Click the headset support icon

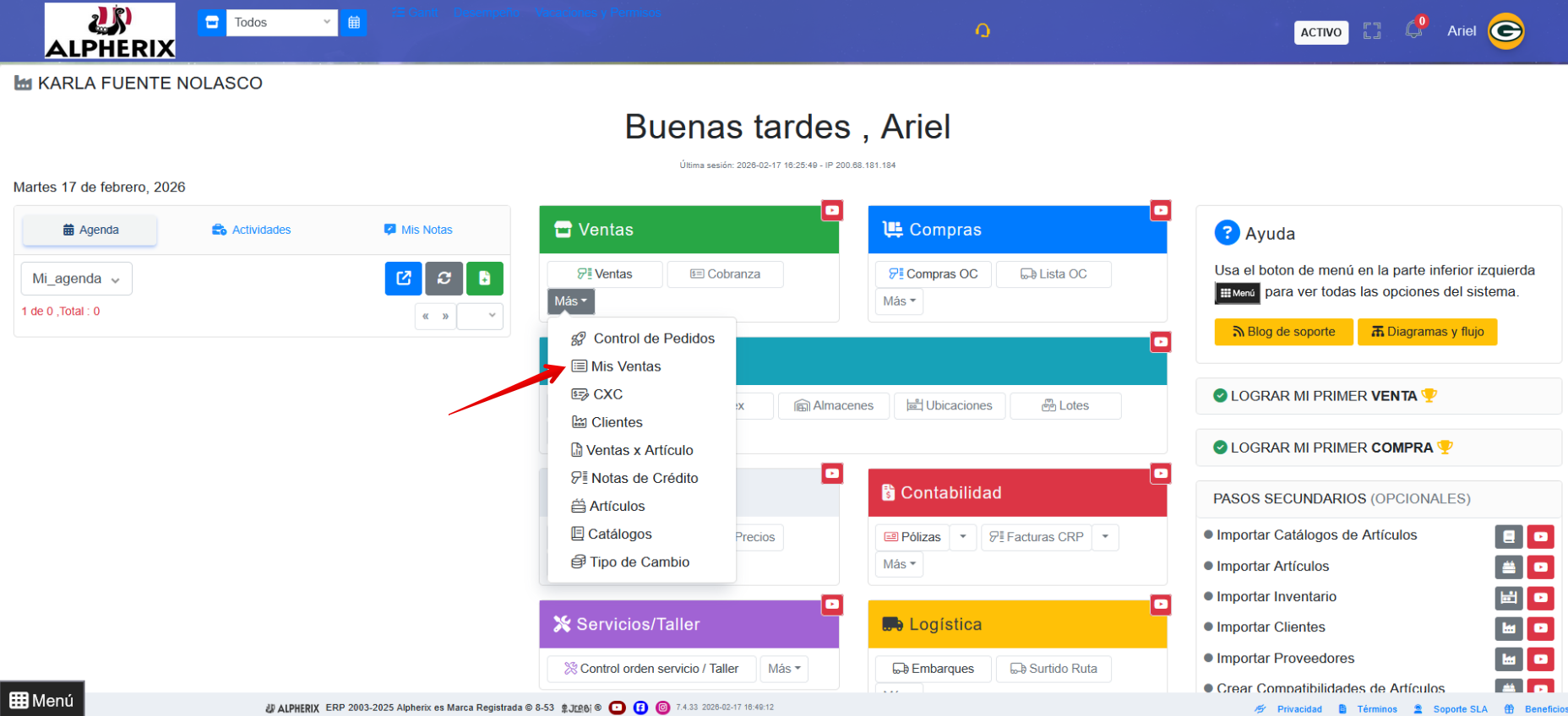pyautogui.click(x=983, y=30)
